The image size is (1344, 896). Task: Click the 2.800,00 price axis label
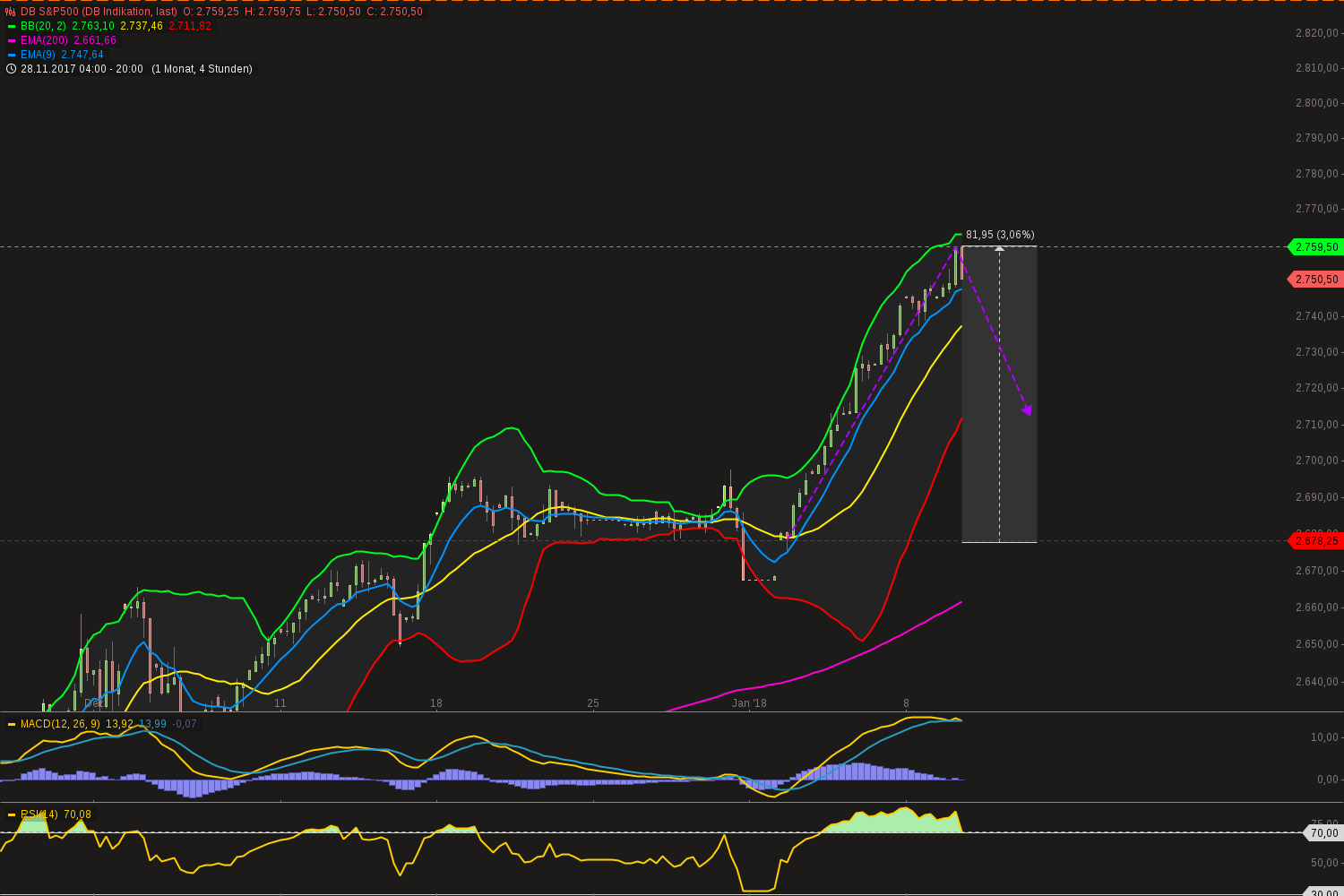1317,103
